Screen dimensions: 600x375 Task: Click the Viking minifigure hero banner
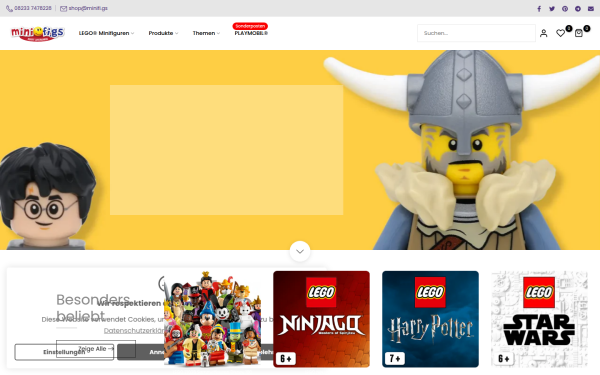click(300, 150)
